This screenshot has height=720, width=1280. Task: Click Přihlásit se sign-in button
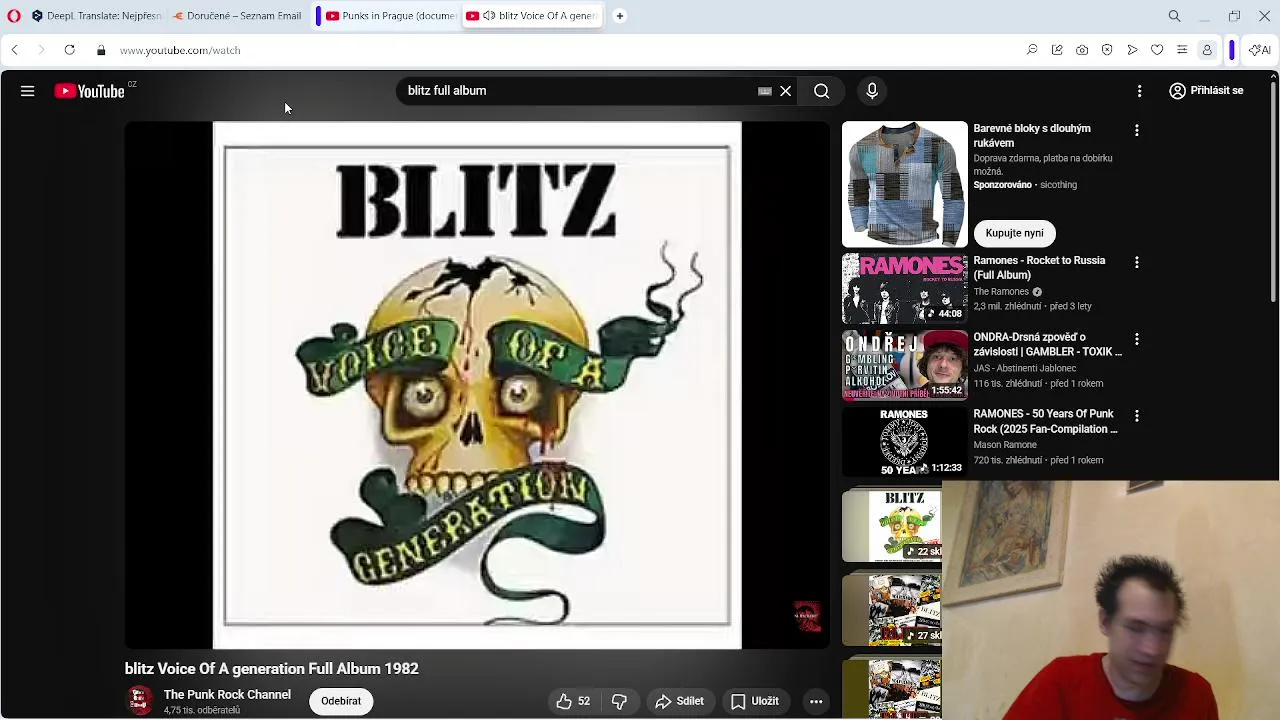coord(1207,90)
